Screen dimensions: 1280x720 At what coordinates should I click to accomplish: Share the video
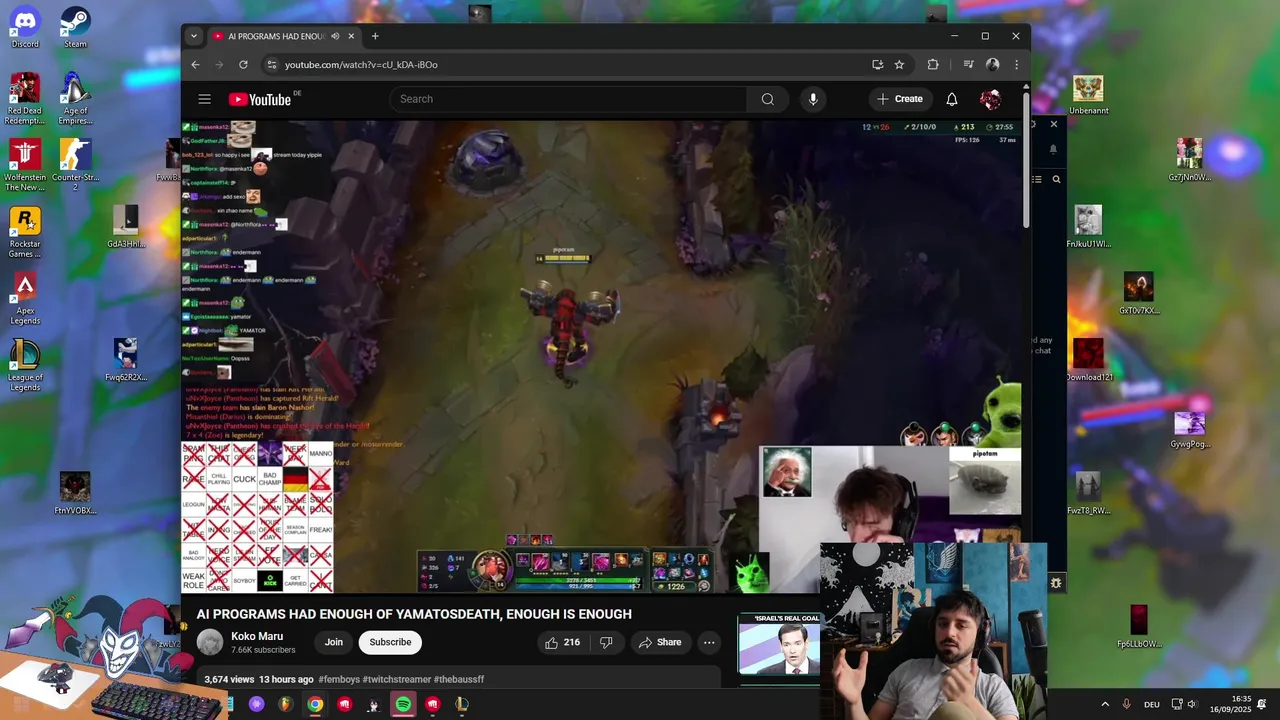(660, 642)
